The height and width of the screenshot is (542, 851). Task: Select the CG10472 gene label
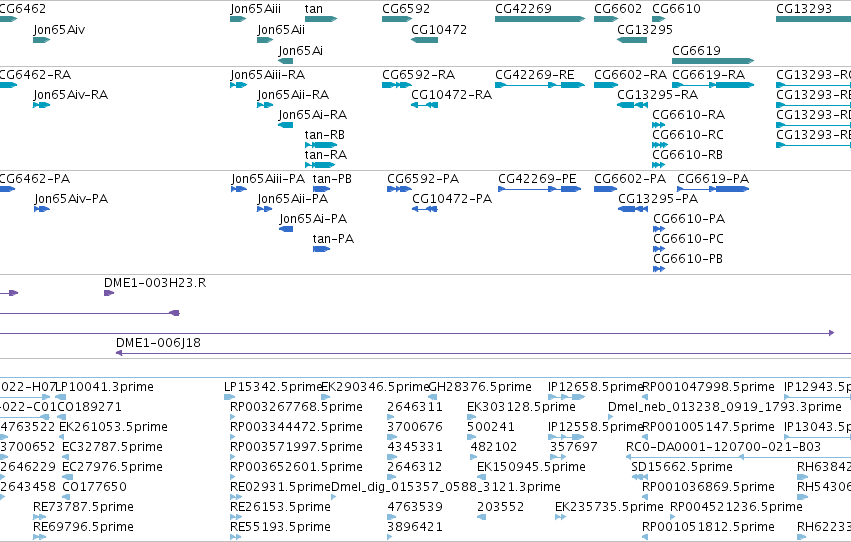(439, 29)
